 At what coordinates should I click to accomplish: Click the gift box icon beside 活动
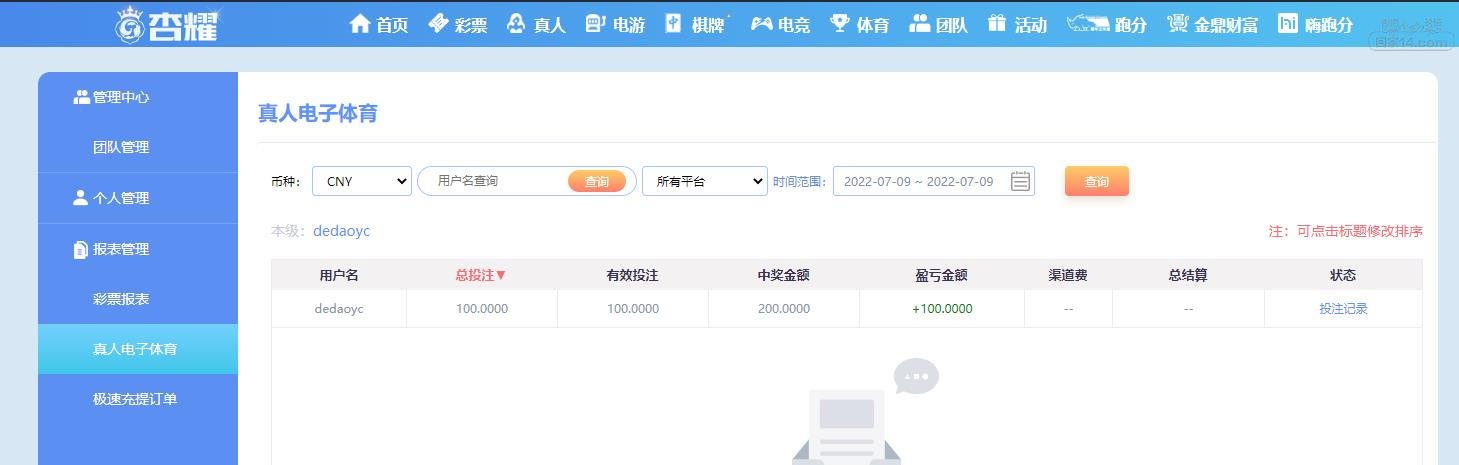point(997,23)
